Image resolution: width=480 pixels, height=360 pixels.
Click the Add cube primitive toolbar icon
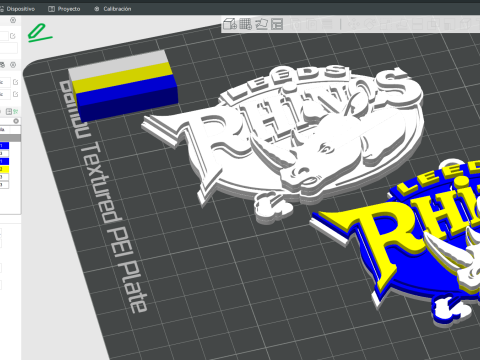230,24
